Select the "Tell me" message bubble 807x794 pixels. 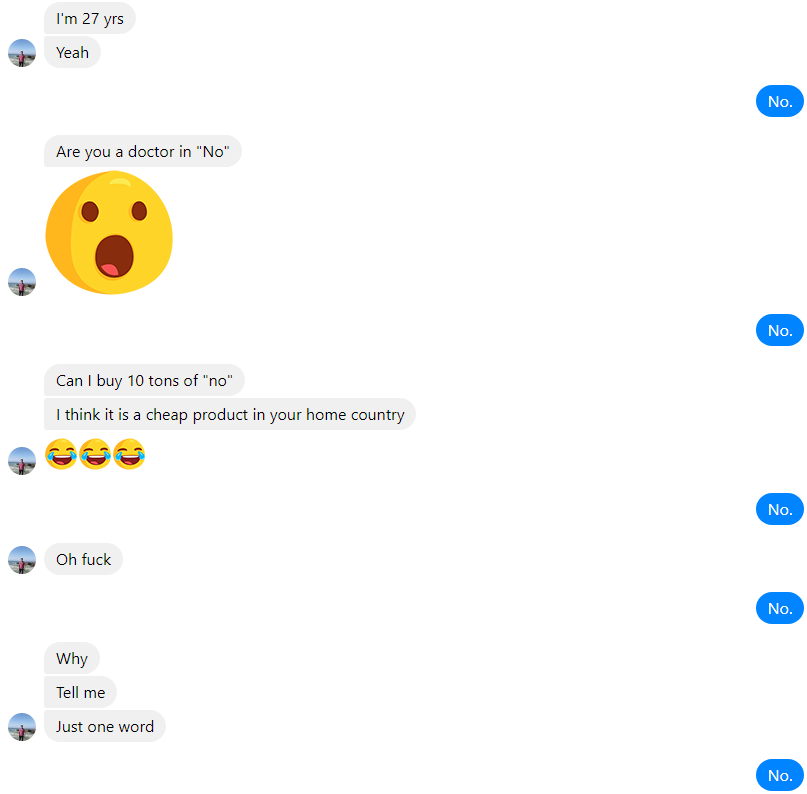pos(80,692)
